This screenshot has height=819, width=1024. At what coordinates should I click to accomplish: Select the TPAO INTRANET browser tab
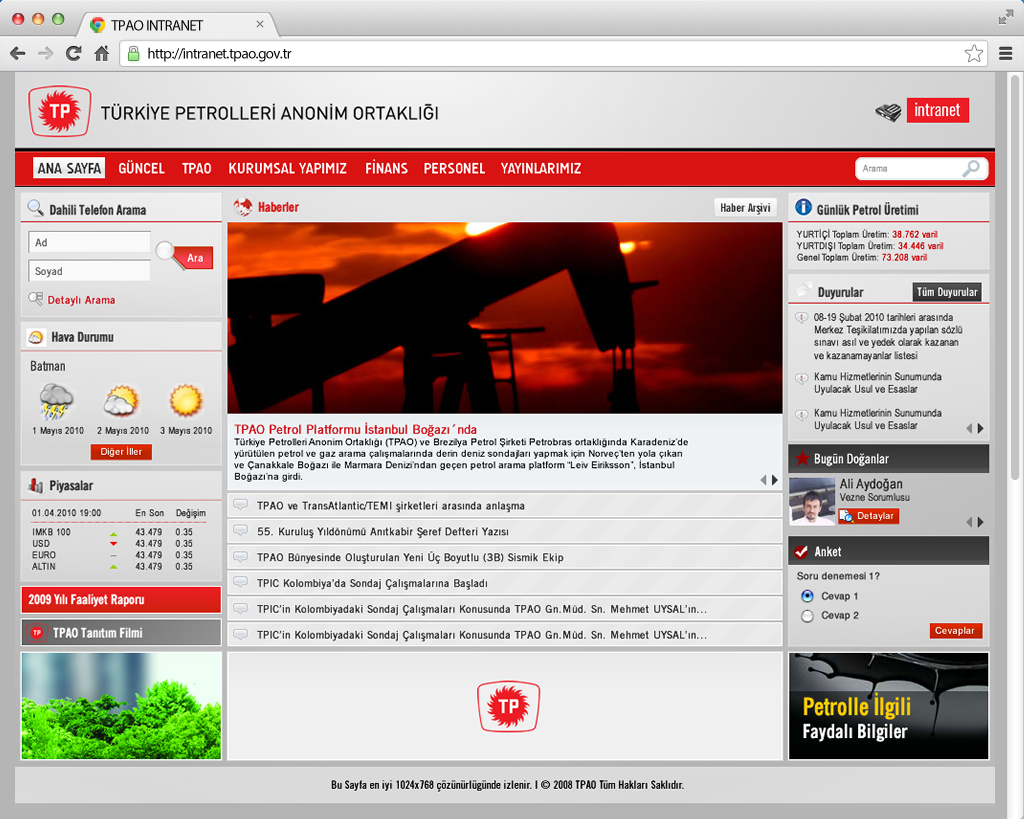point(176,25)
